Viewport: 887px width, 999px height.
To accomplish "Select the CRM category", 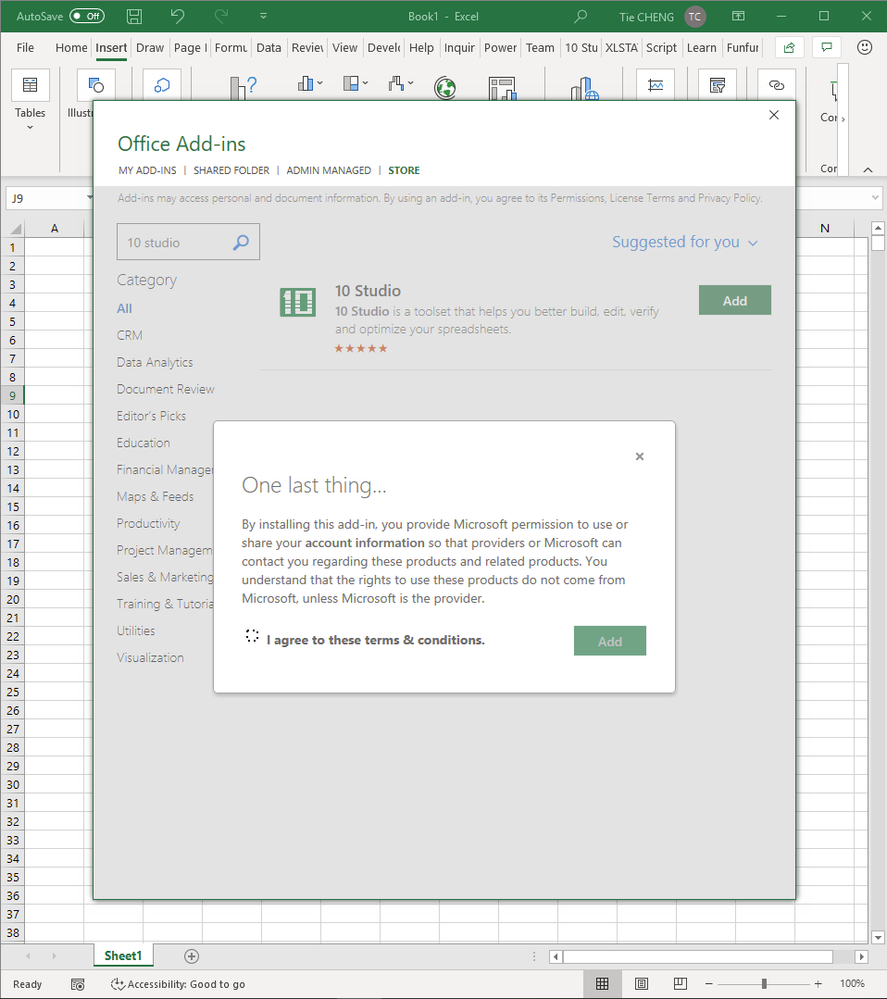I will [129, 335].
